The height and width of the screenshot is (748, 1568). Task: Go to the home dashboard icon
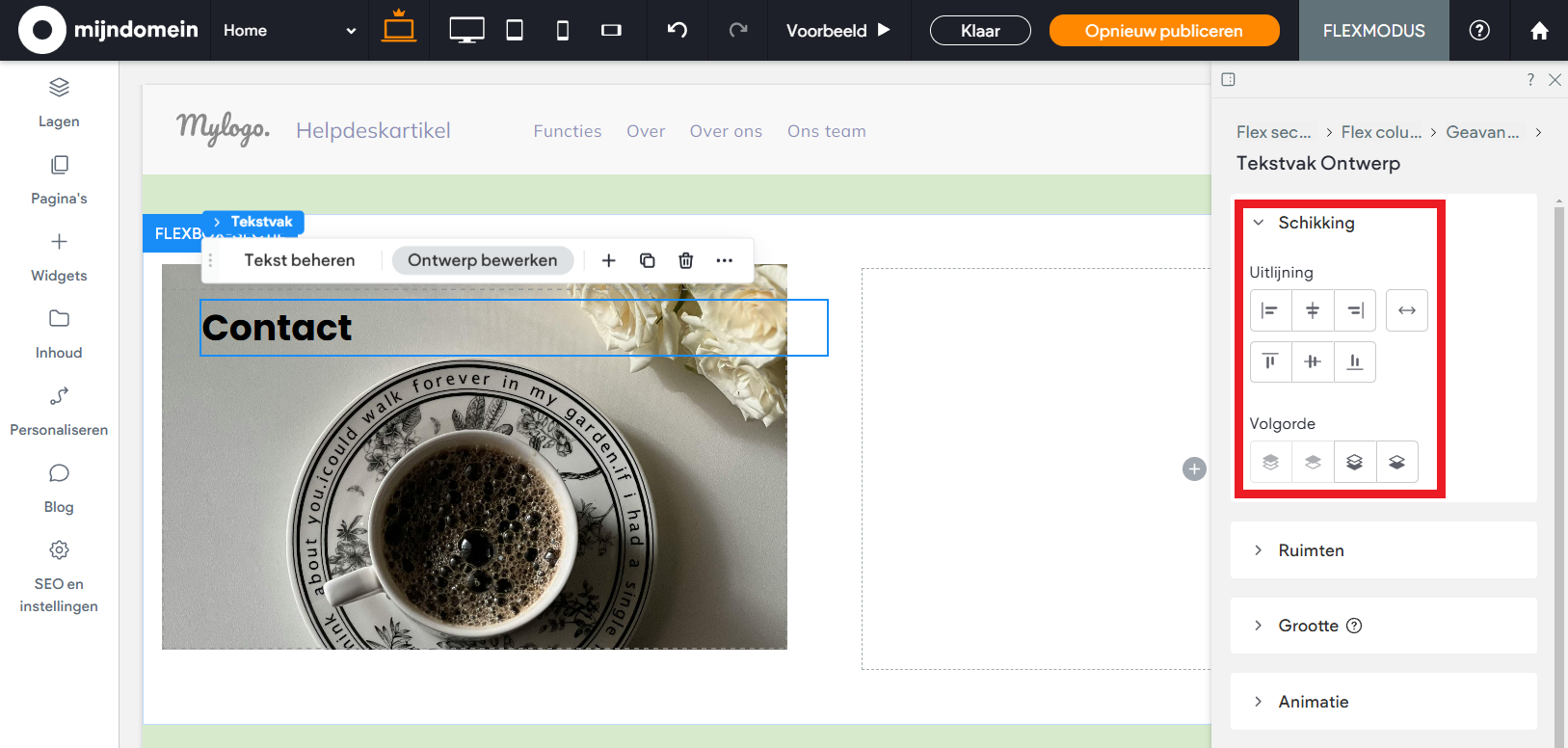tap(1539, 31)
